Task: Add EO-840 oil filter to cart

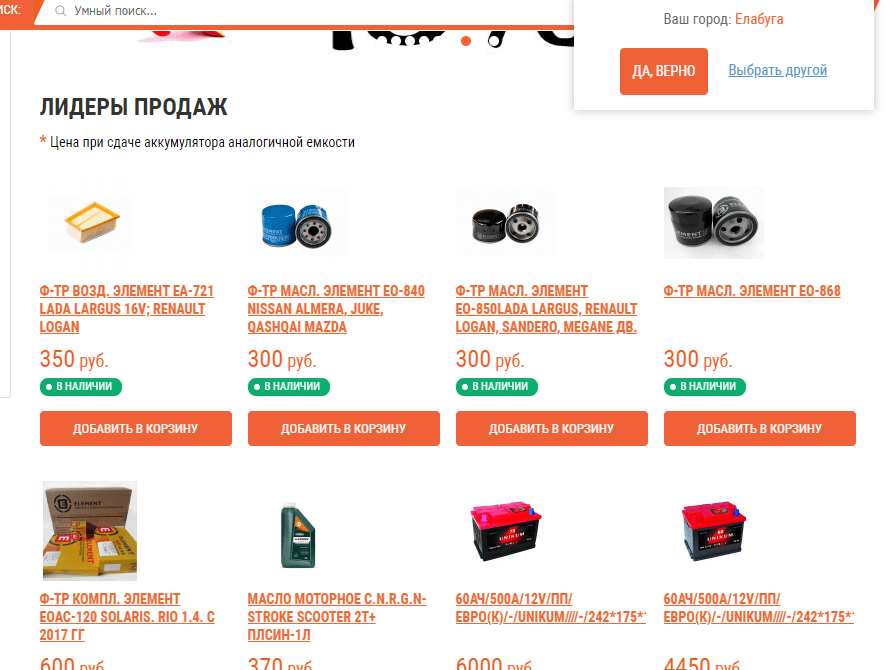Action: click(x=344, y=428)
